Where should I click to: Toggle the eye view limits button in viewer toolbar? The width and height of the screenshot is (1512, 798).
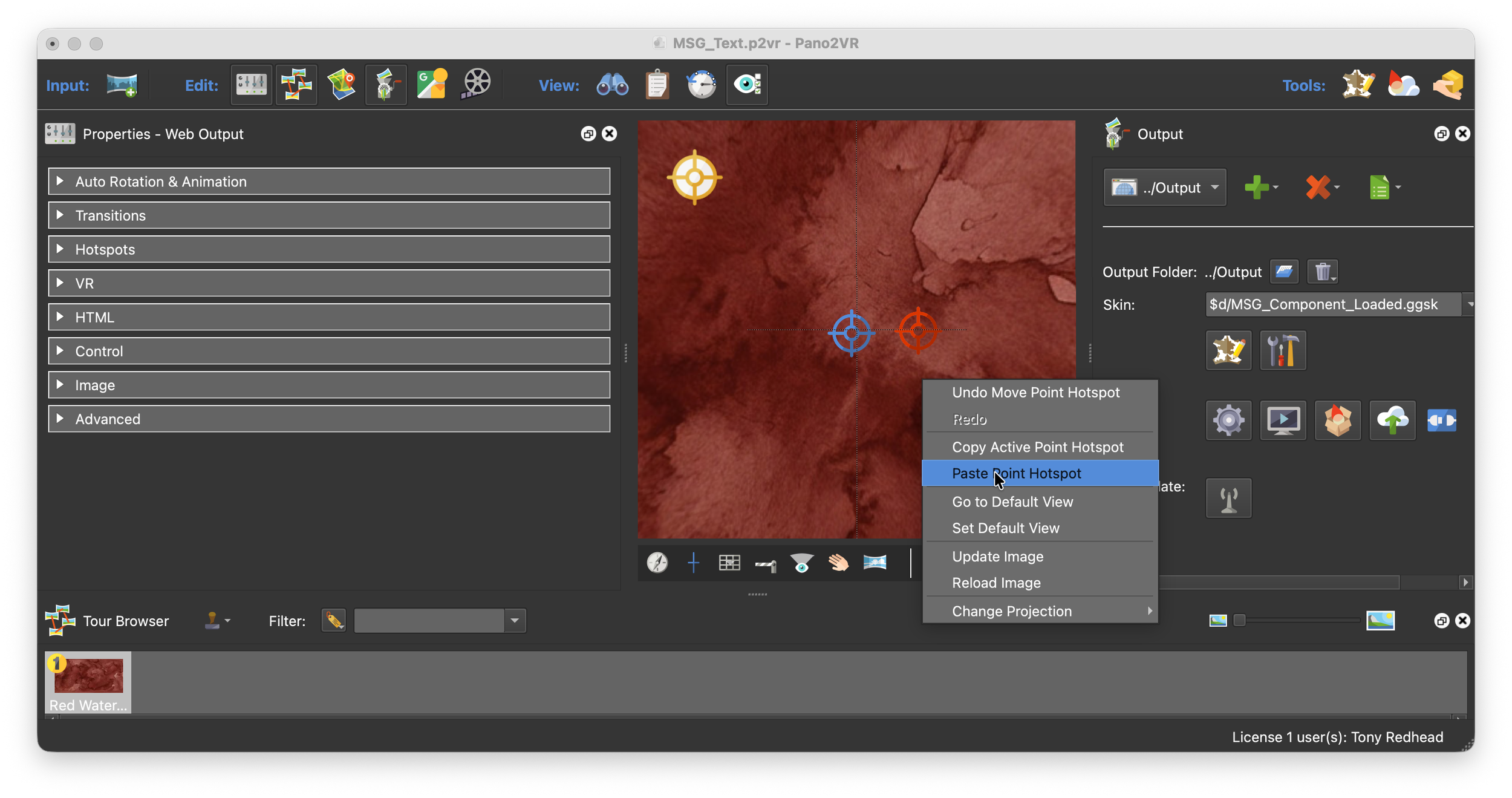[802, 563]
